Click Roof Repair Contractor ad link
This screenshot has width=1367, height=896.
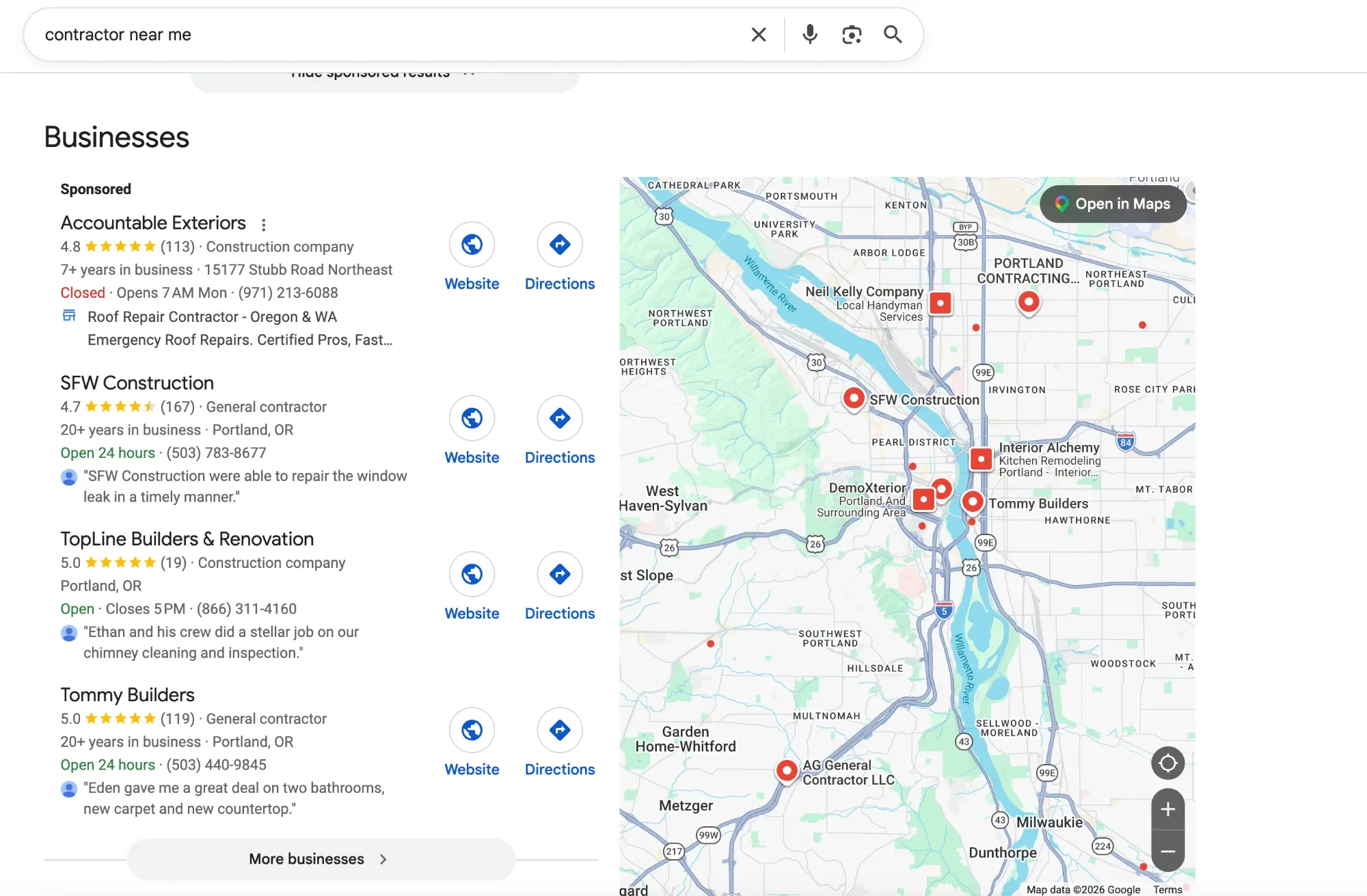[x=212, y=316]
